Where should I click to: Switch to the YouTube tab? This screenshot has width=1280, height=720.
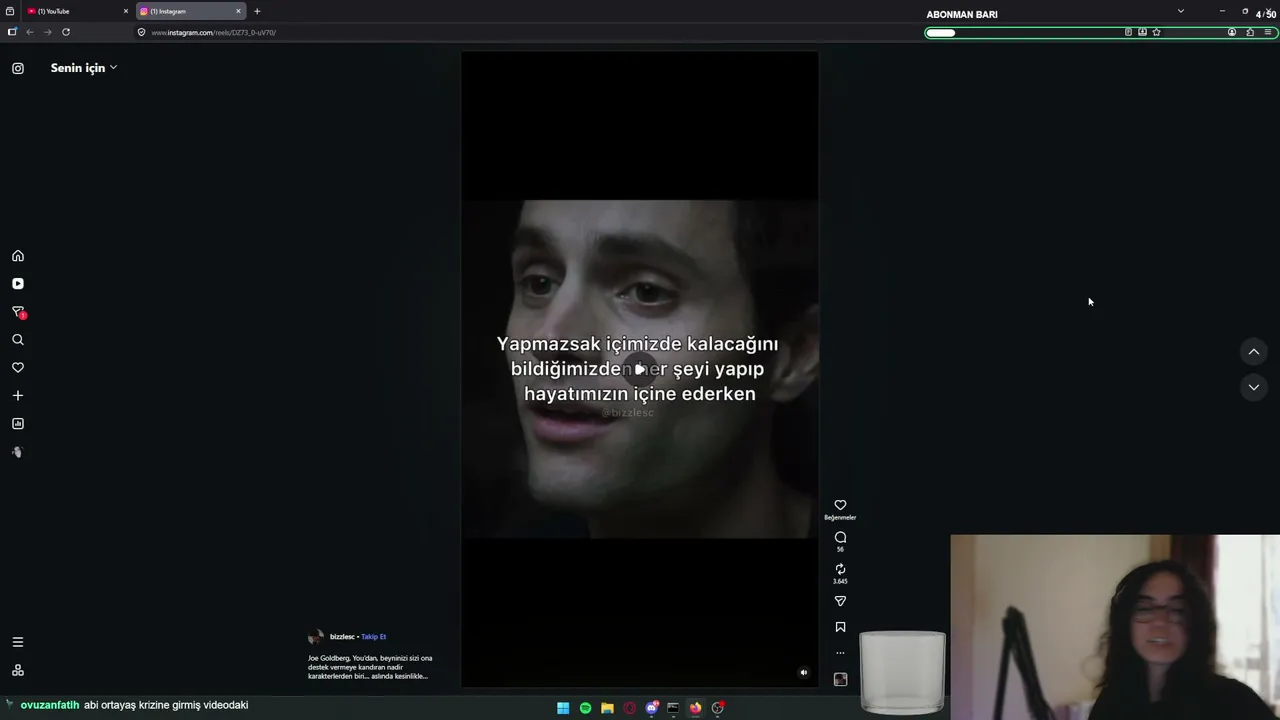[x=76, y=11]
